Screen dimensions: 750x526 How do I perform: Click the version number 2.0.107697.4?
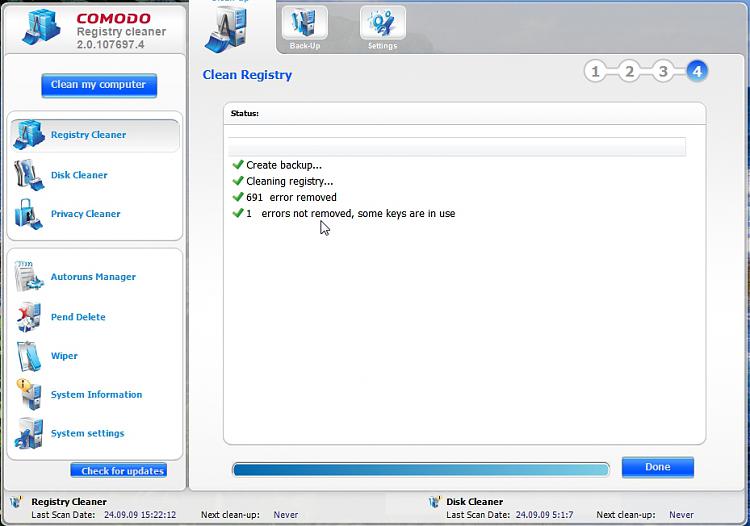click(x=110, y=44)
